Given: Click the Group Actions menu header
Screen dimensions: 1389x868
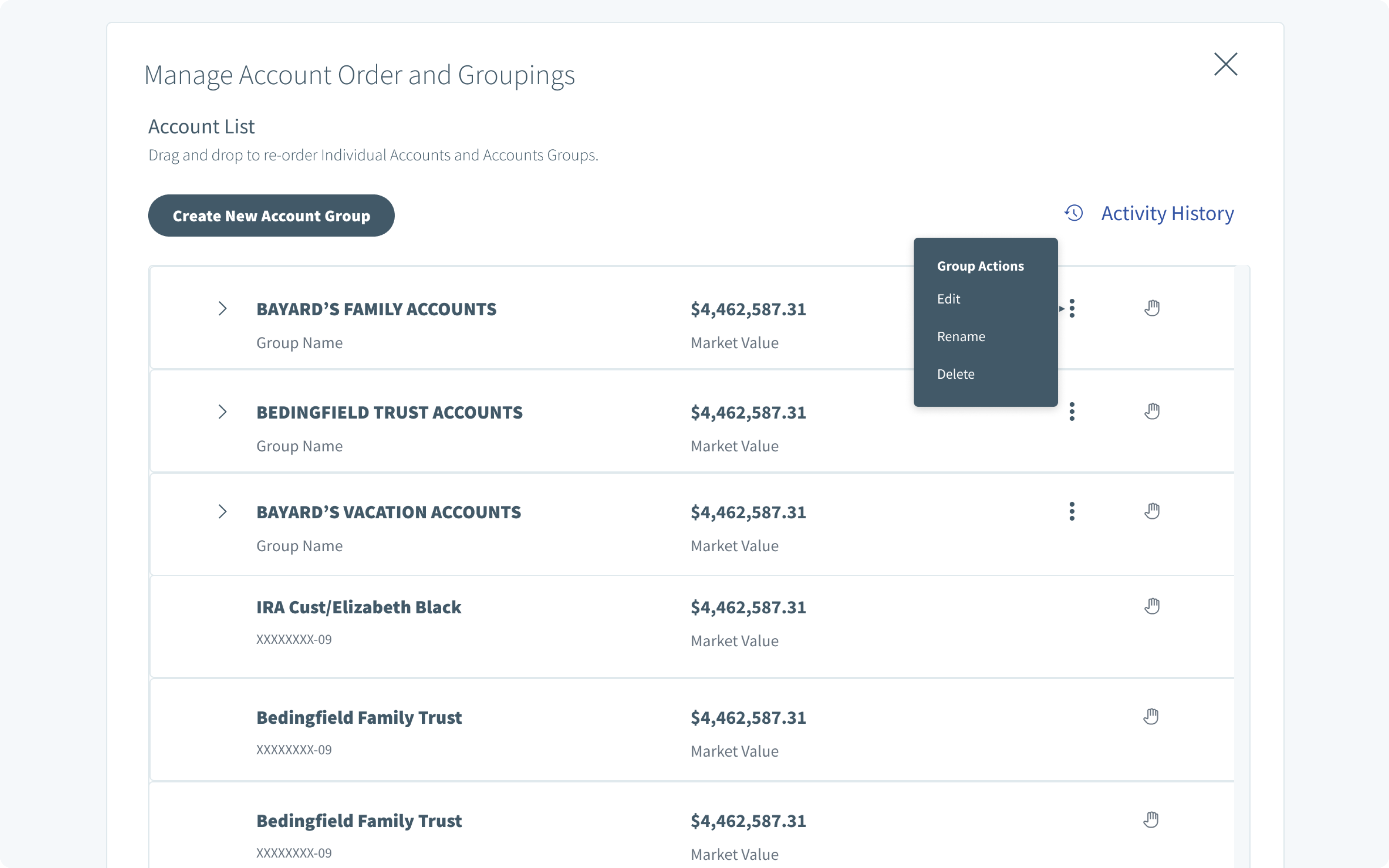Looking at the screenshot, I should (980, 266).
